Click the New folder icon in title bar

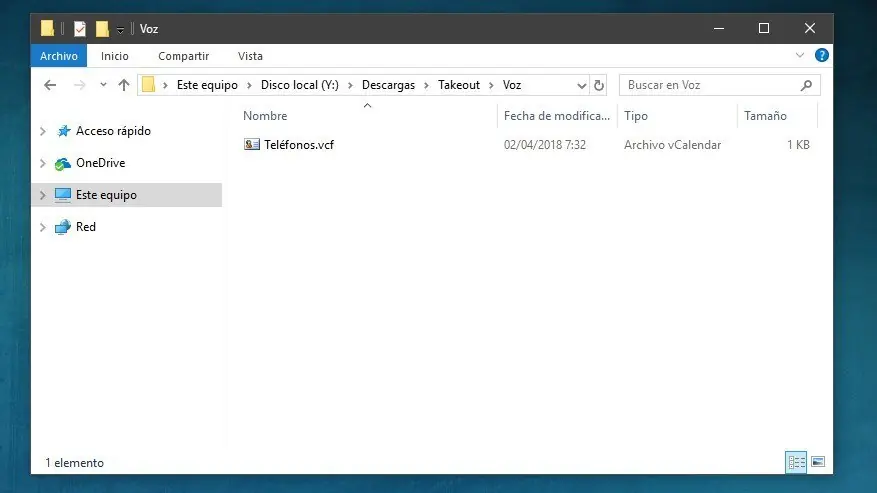click(x=102, y=29)
